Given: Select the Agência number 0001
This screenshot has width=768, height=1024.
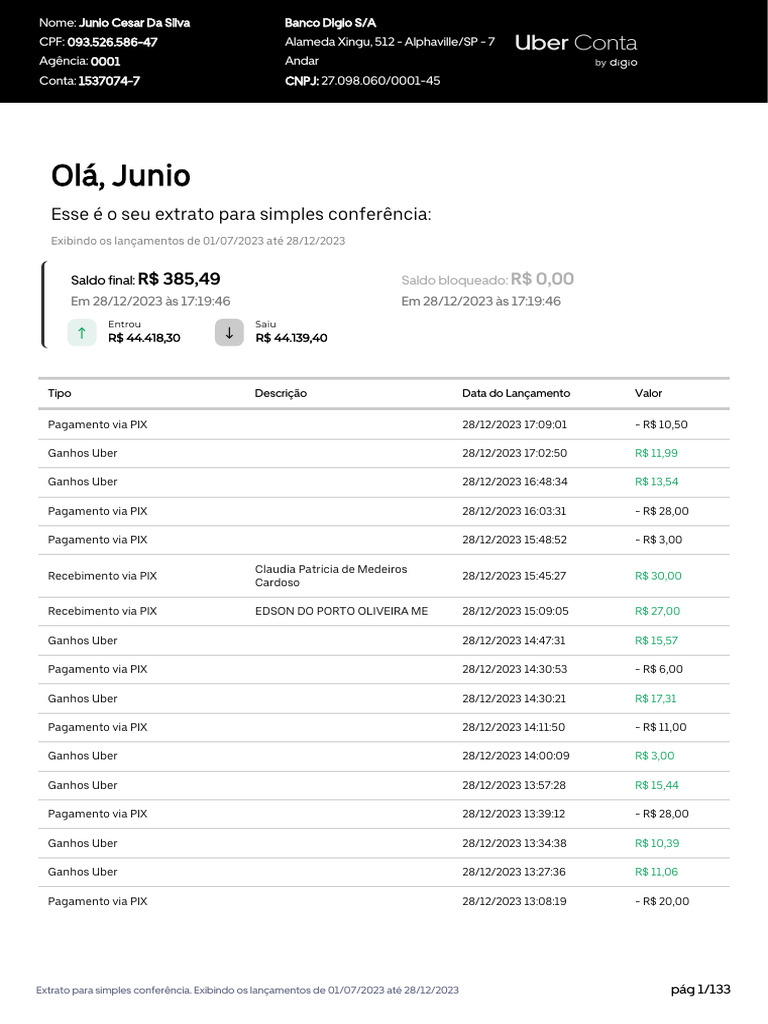Looking at the screenshot, I should 106,61.
